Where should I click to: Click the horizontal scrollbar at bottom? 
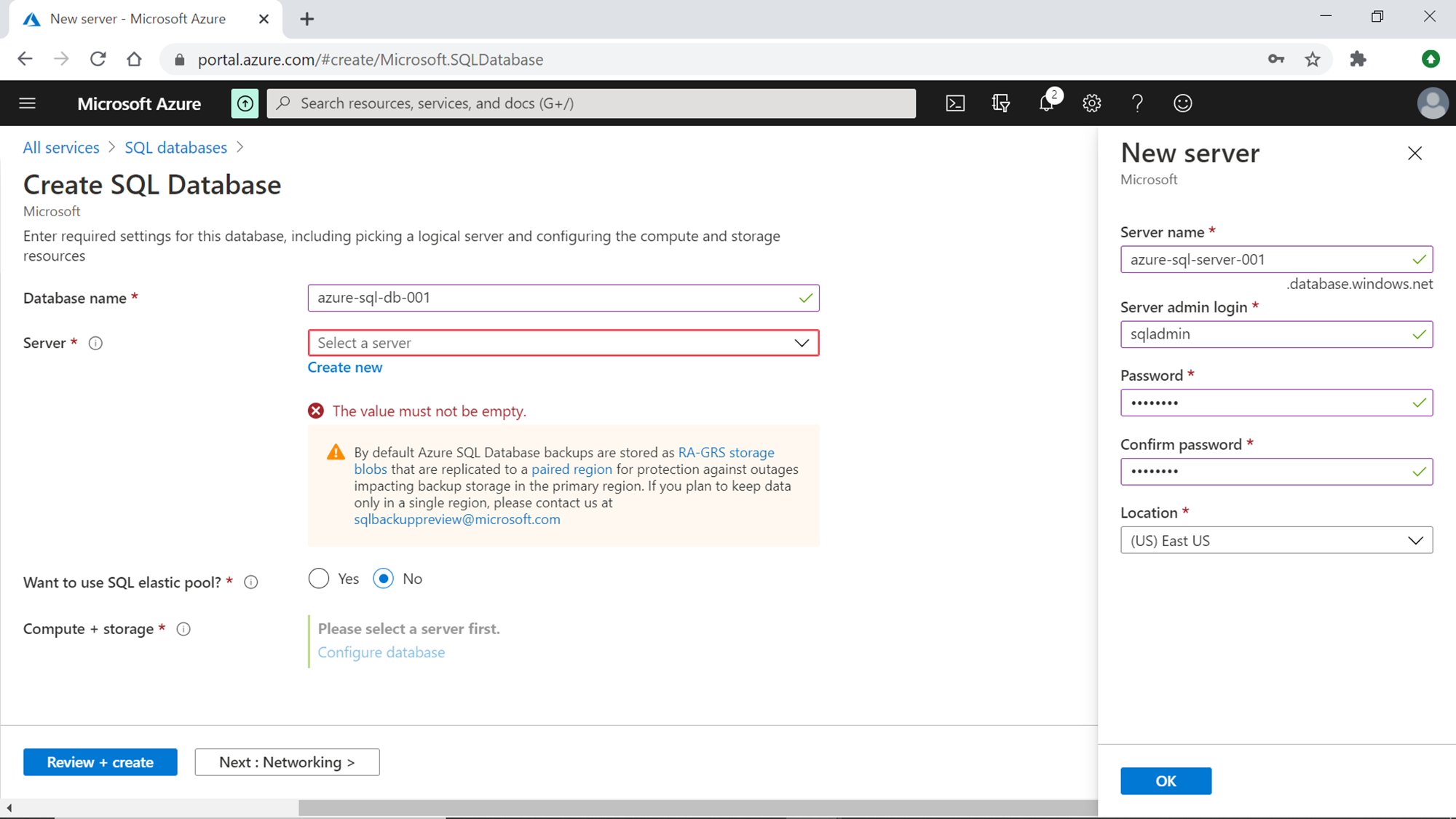pos(697,807)
